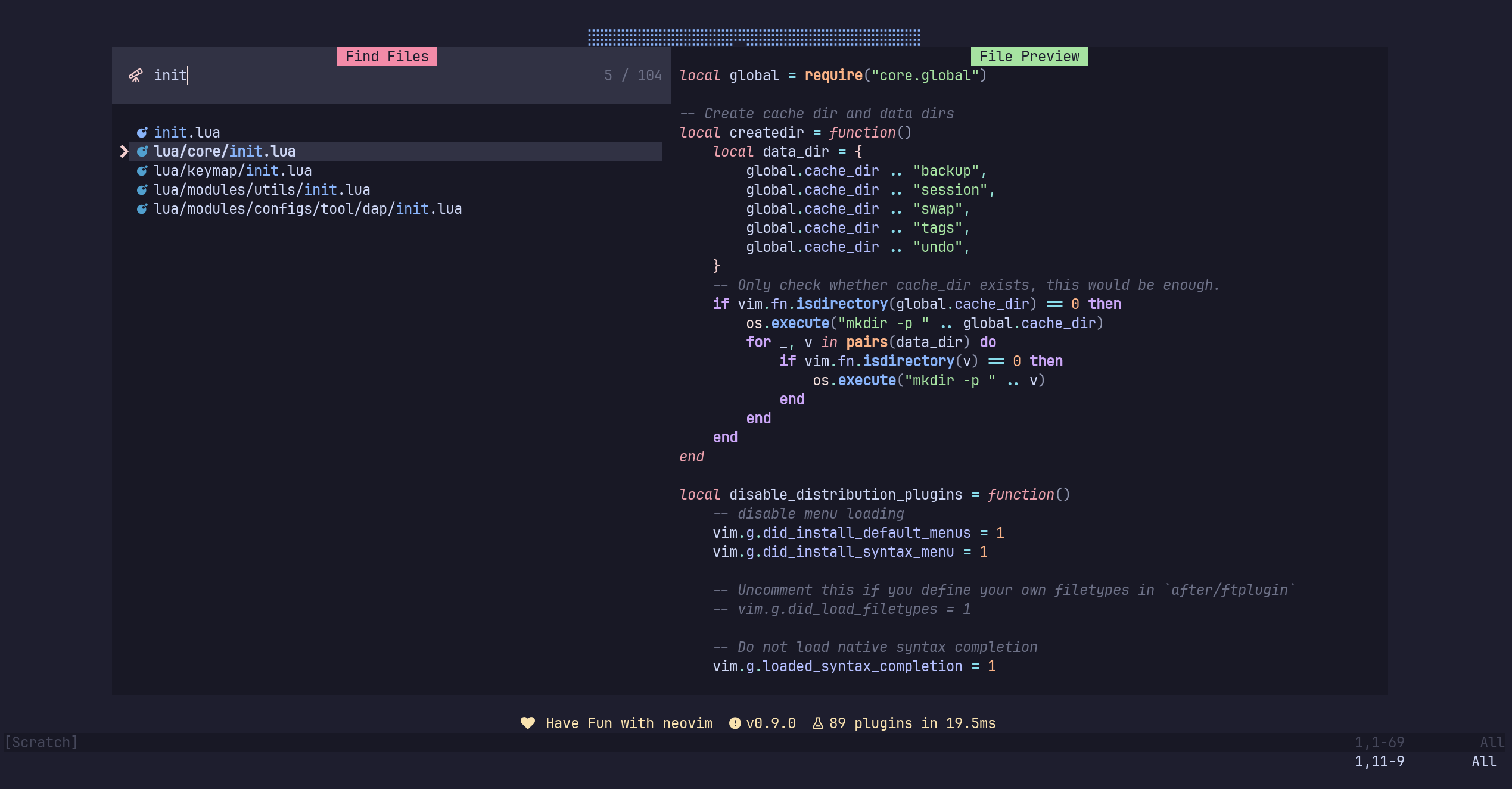
Task: Click the [Scratch] buffer name in the statusline
Action: tap(41, 742)
